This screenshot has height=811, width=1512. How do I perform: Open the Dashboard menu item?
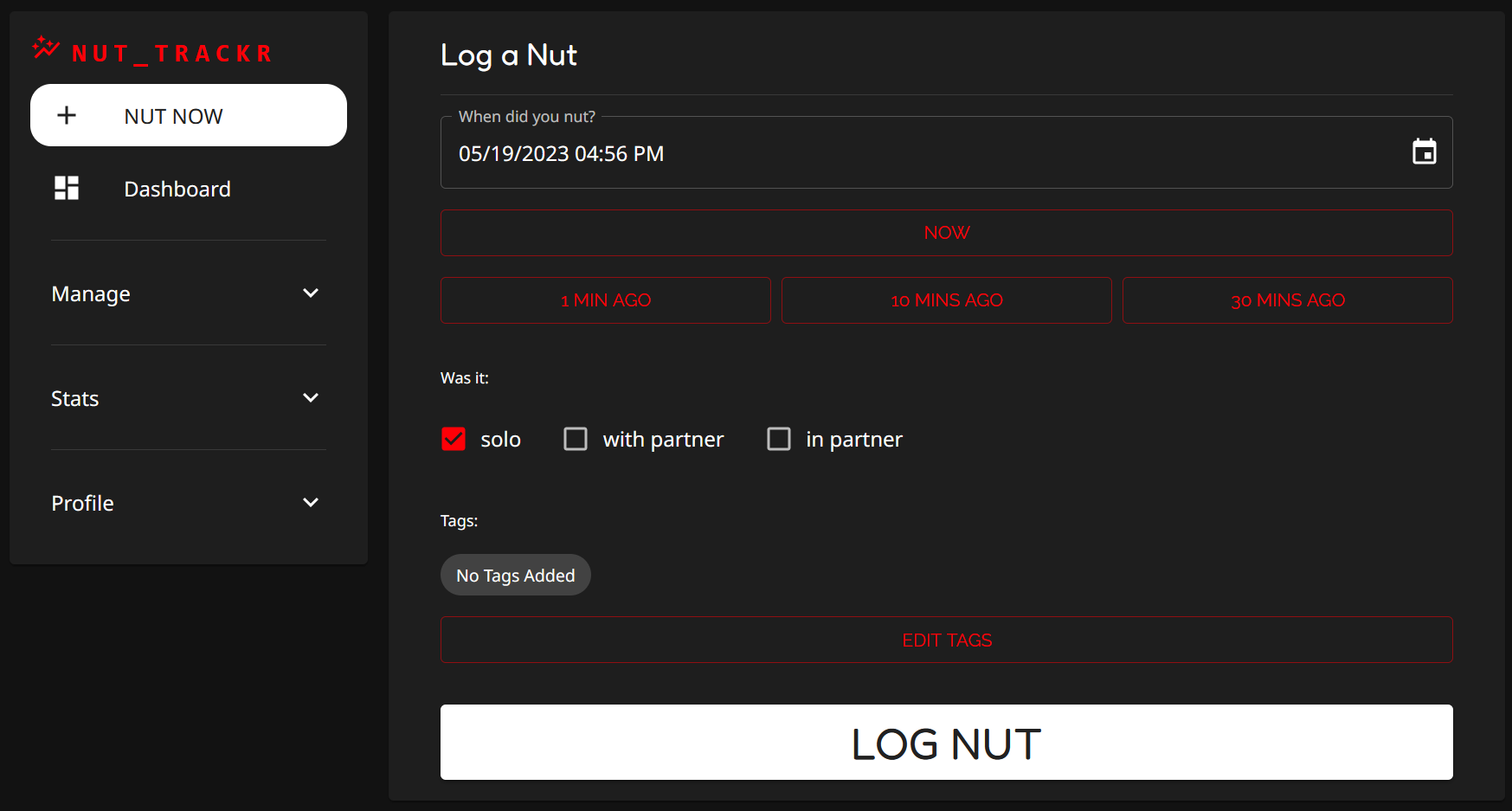coord(189,189)
